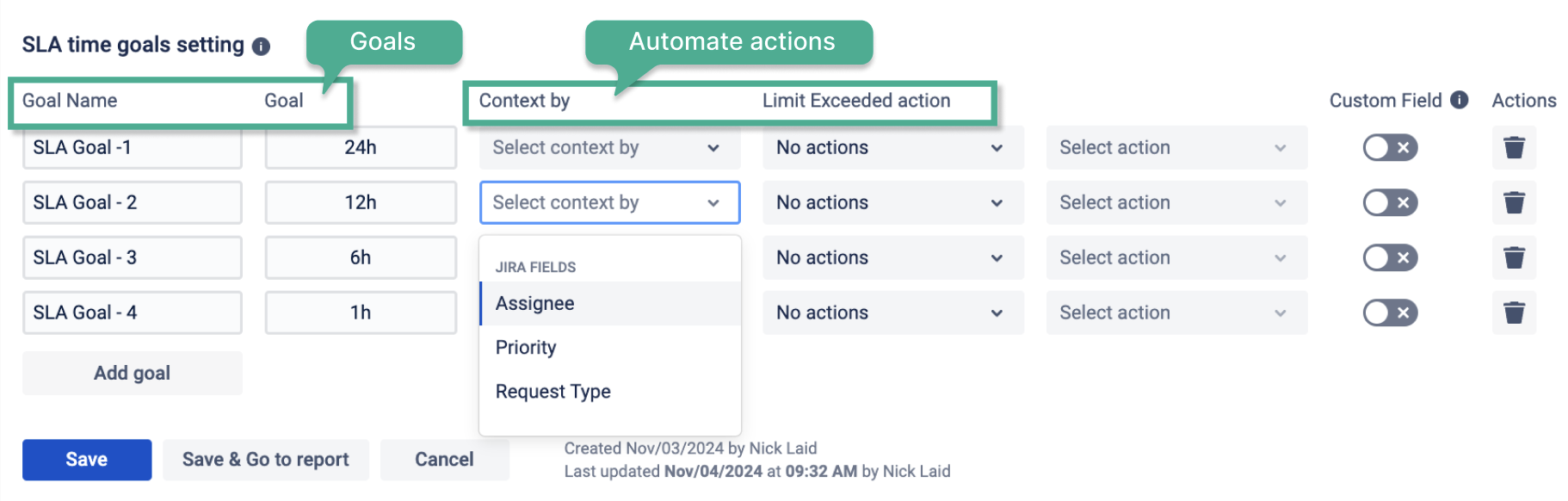Open context dropdown for SLA Goal -1

click(x=609, y=148)
